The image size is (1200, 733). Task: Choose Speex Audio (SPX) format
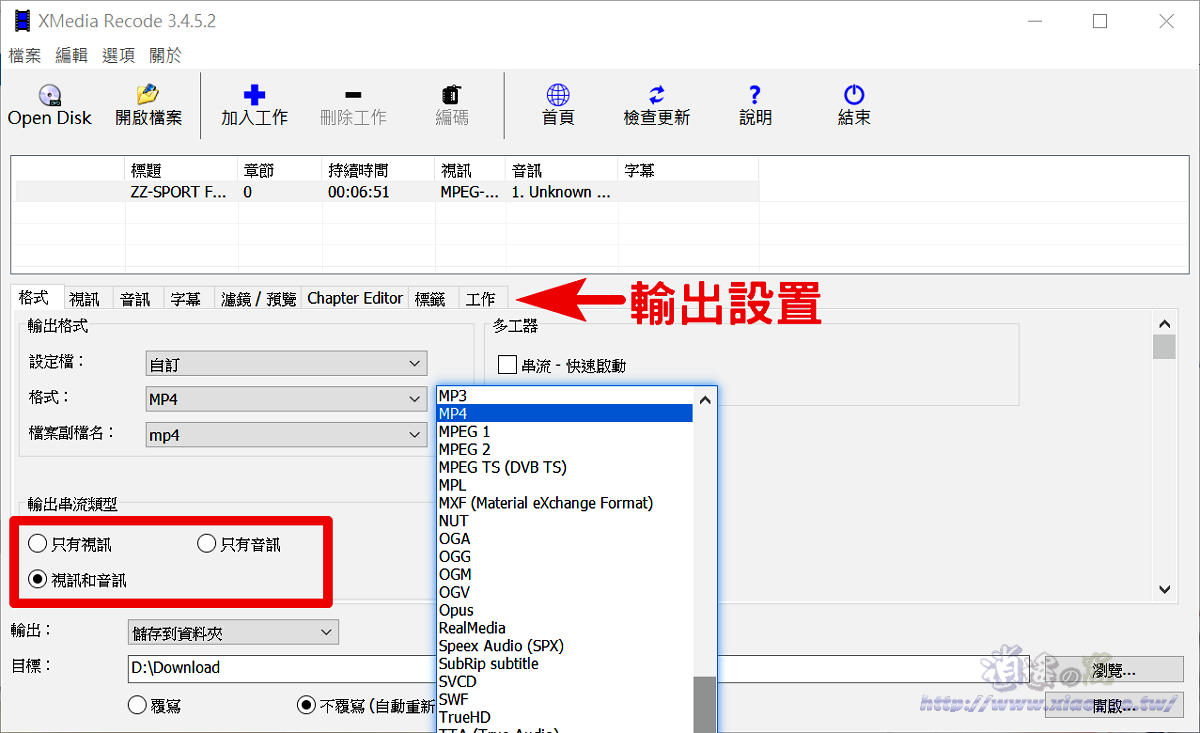tap(565, 646)
